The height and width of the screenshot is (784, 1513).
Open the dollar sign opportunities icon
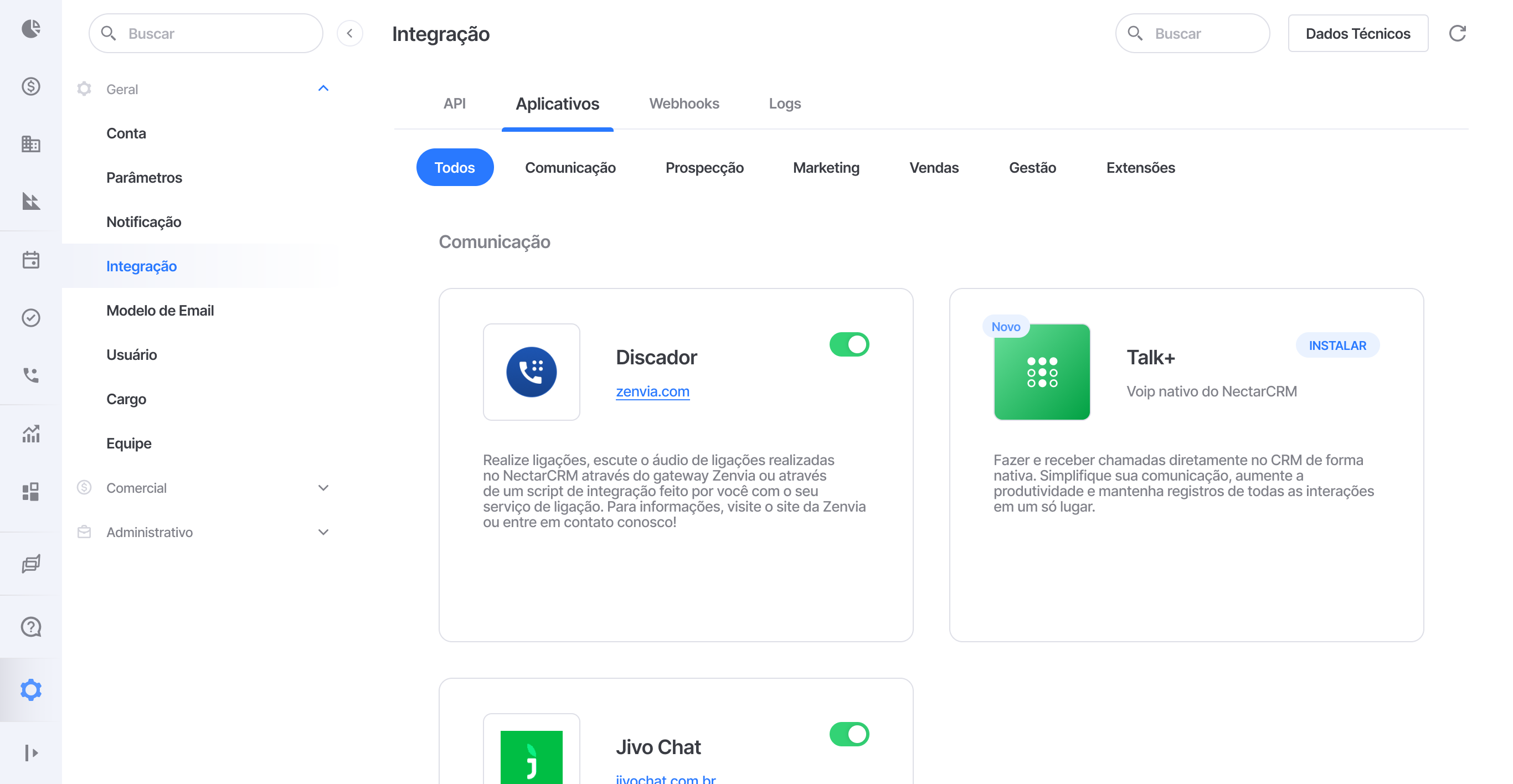pyautogui.click(x=30, y=86)
